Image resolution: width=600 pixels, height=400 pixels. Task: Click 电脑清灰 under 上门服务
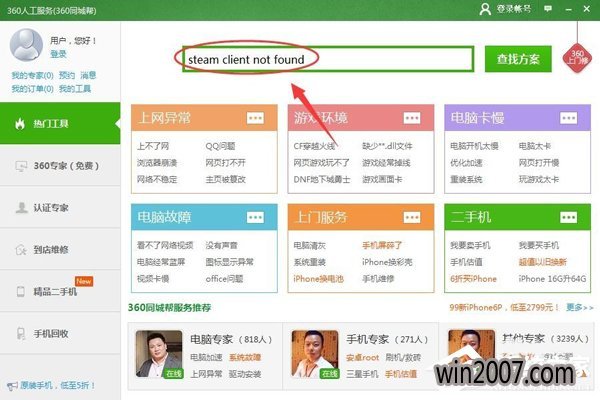pyautogui.click(x=309, y=245)
